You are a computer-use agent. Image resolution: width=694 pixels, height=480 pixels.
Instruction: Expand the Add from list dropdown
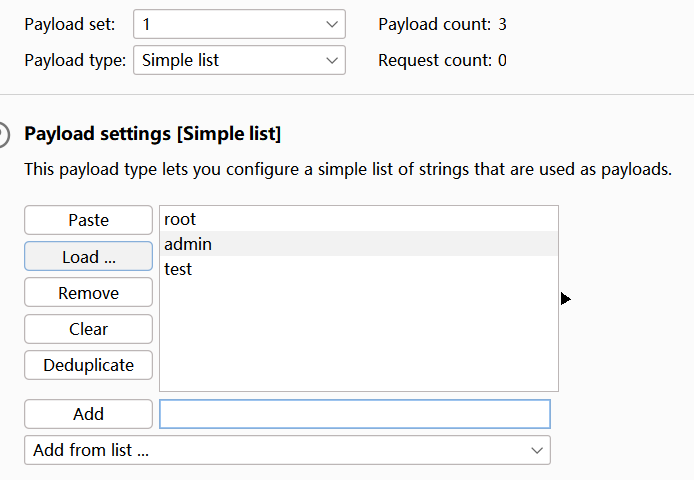(x=287, y=450)
